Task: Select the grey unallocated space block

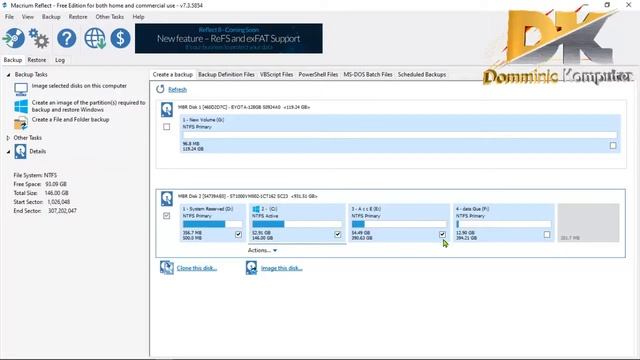Action: pos(588,223)
